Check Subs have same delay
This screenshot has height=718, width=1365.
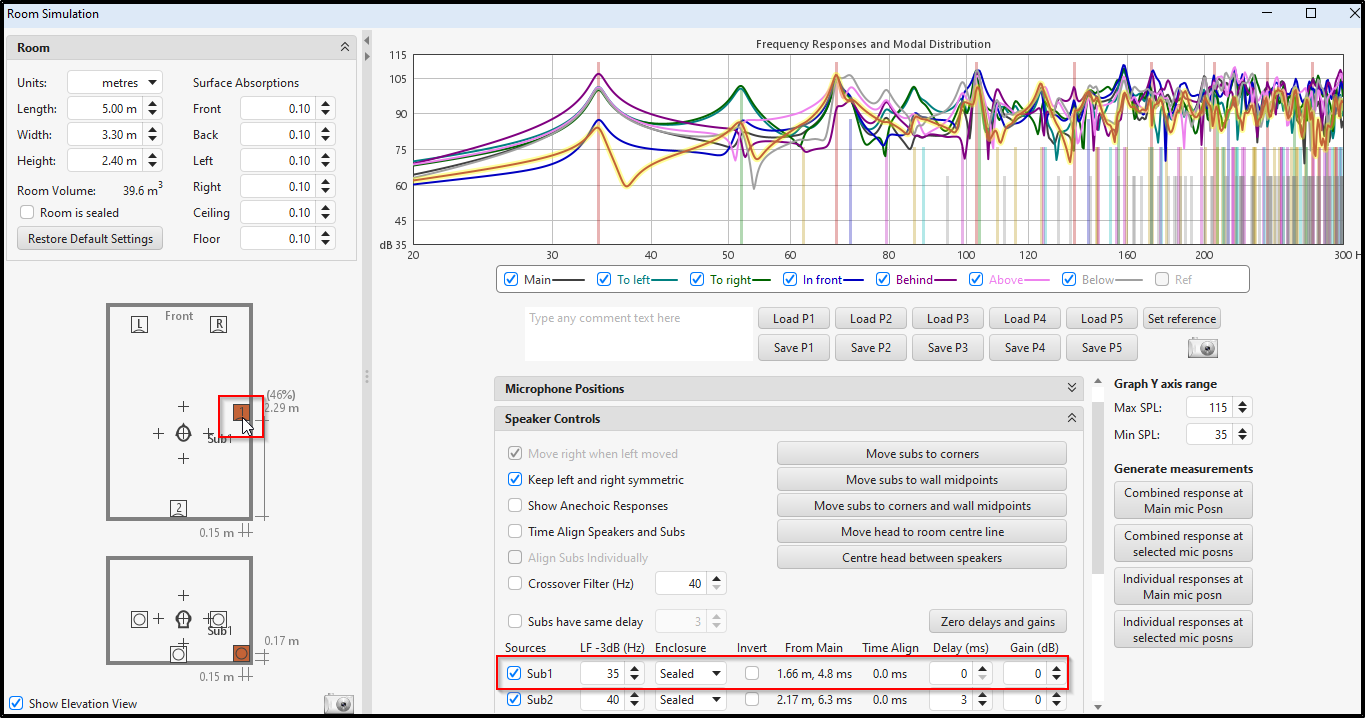tap(515, 621)
